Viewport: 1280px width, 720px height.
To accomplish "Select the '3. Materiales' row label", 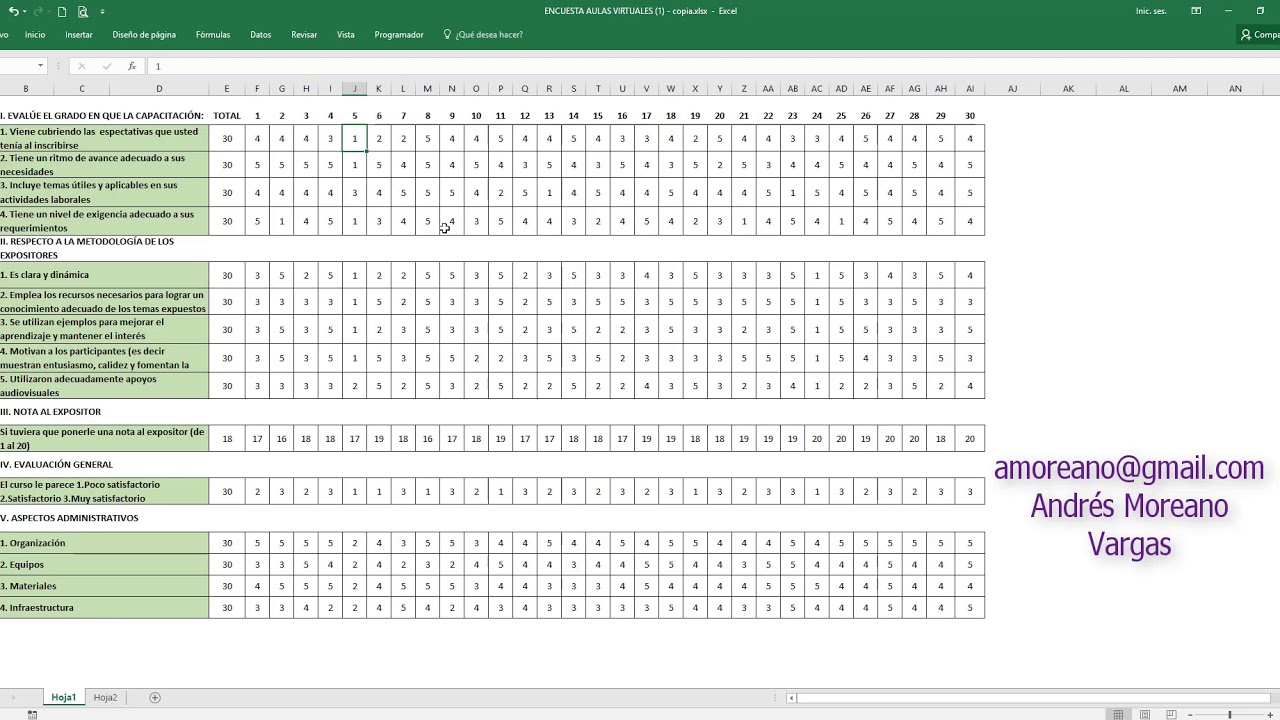I will [x=104, y=586].
